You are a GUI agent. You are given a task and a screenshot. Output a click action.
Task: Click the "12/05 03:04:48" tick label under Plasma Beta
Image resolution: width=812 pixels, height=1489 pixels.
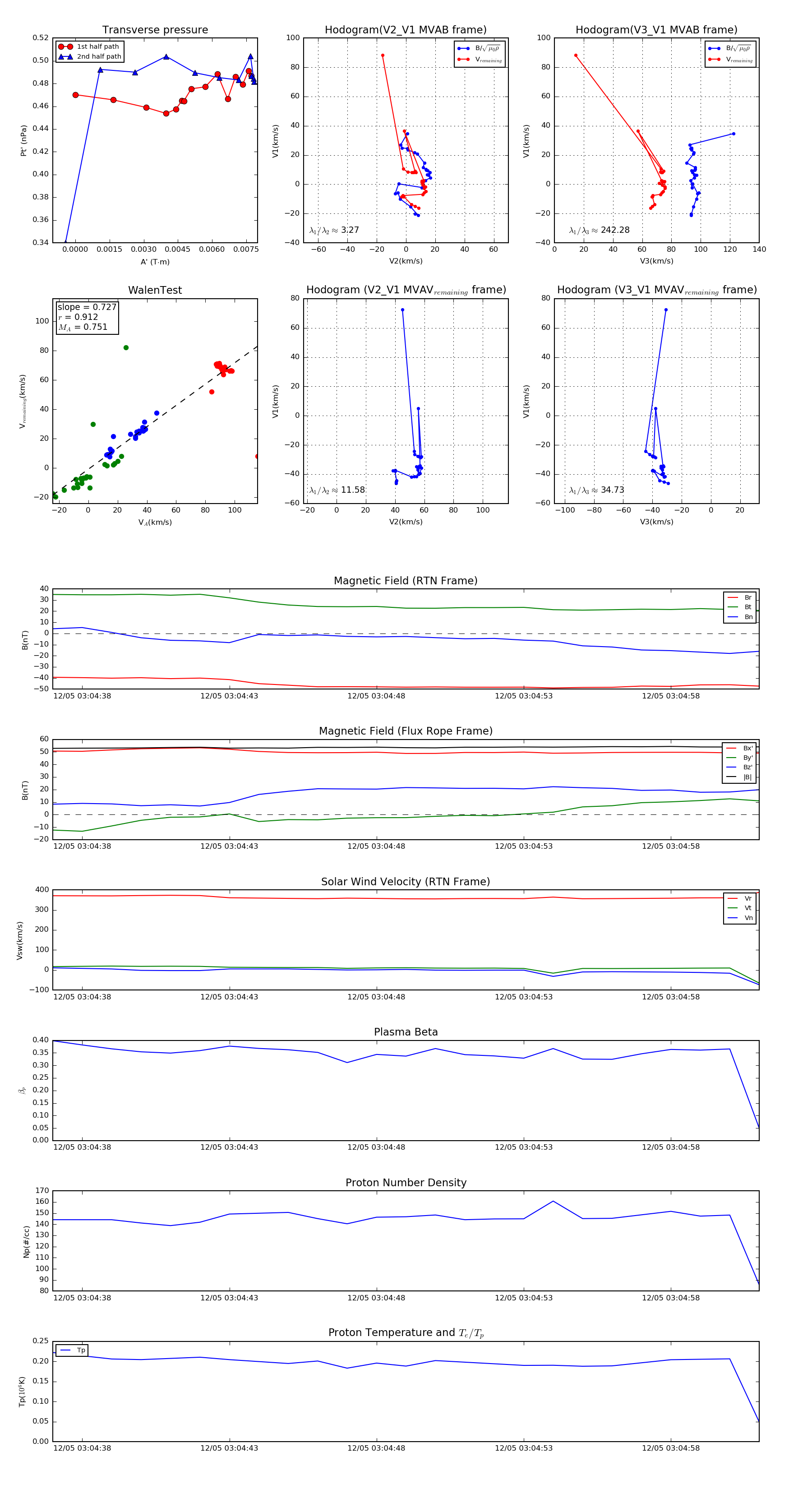[376, 1147]
